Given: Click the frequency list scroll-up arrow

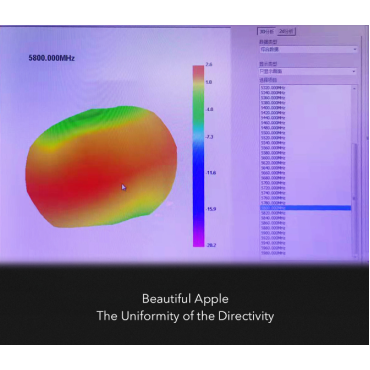Looking at the screenshot, I should (354, 88).
